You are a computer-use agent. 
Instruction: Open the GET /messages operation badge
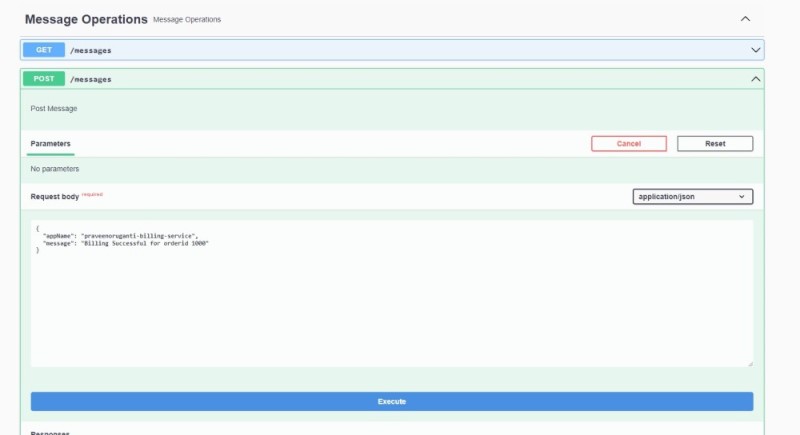pyautogui.click(x=44, y=50)
